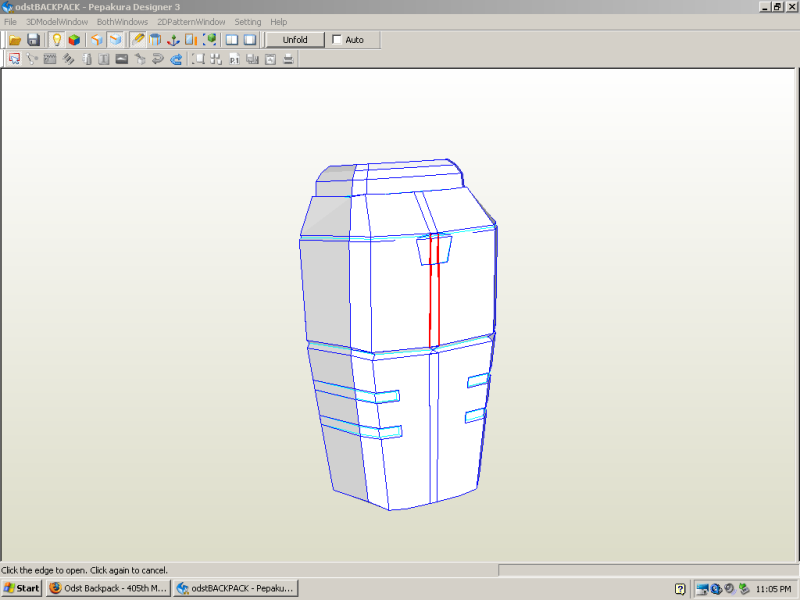Click the grey undo arrow icon

pyautogui.click(x=158, y=59)
